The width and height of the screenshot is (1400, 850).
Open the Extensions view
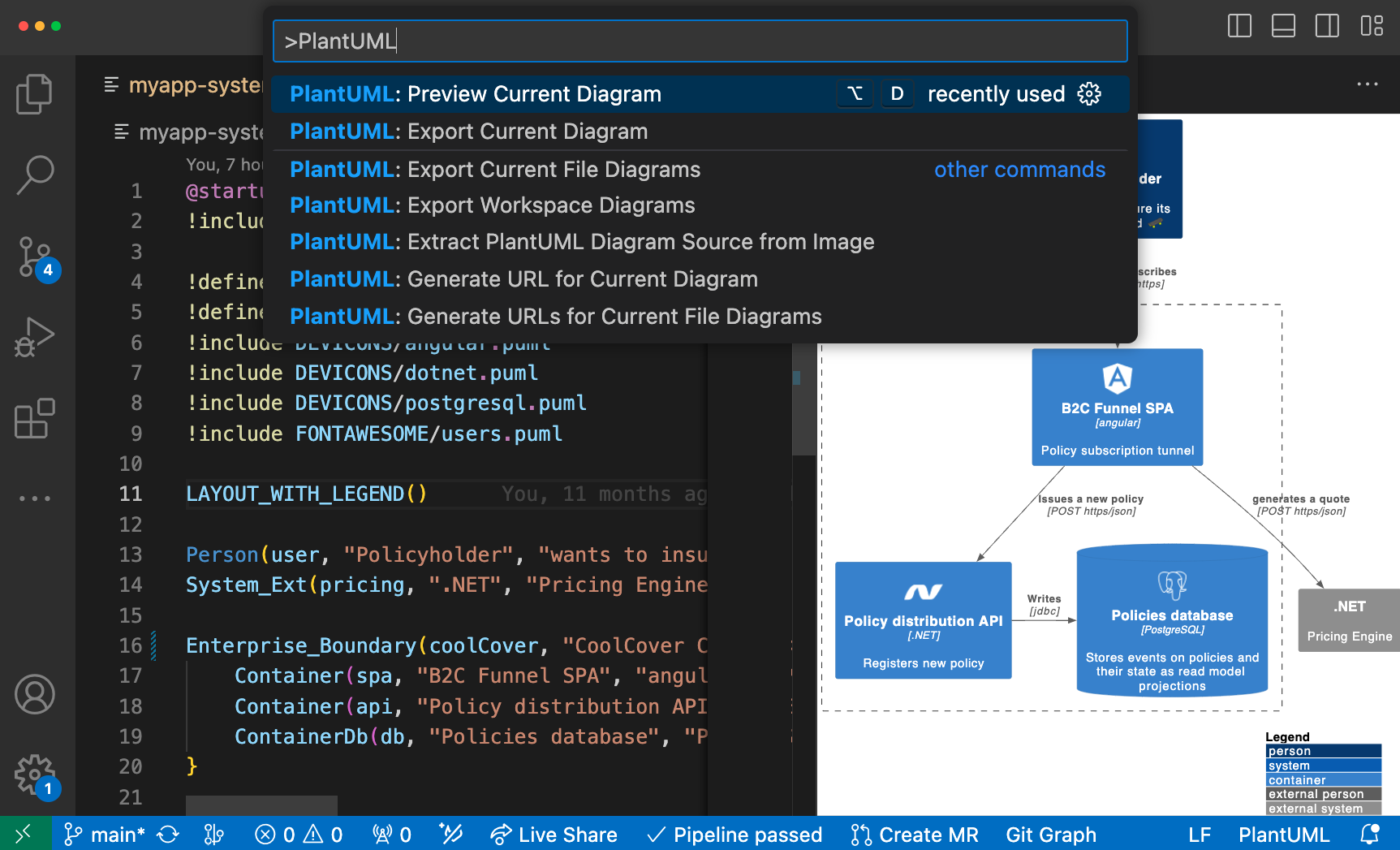pos(35,418)
